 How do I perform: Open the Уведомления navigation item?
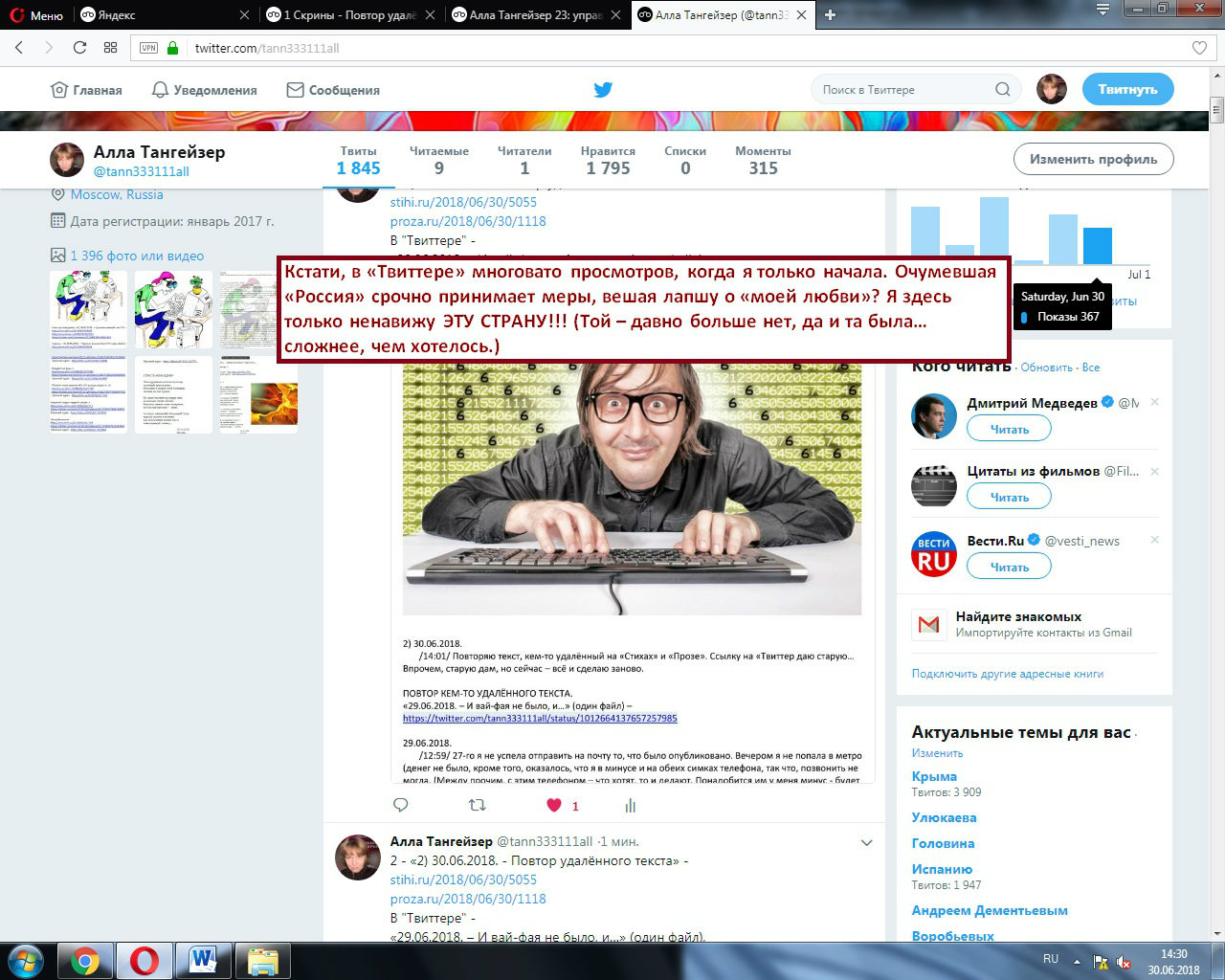[x=205, y=90]
